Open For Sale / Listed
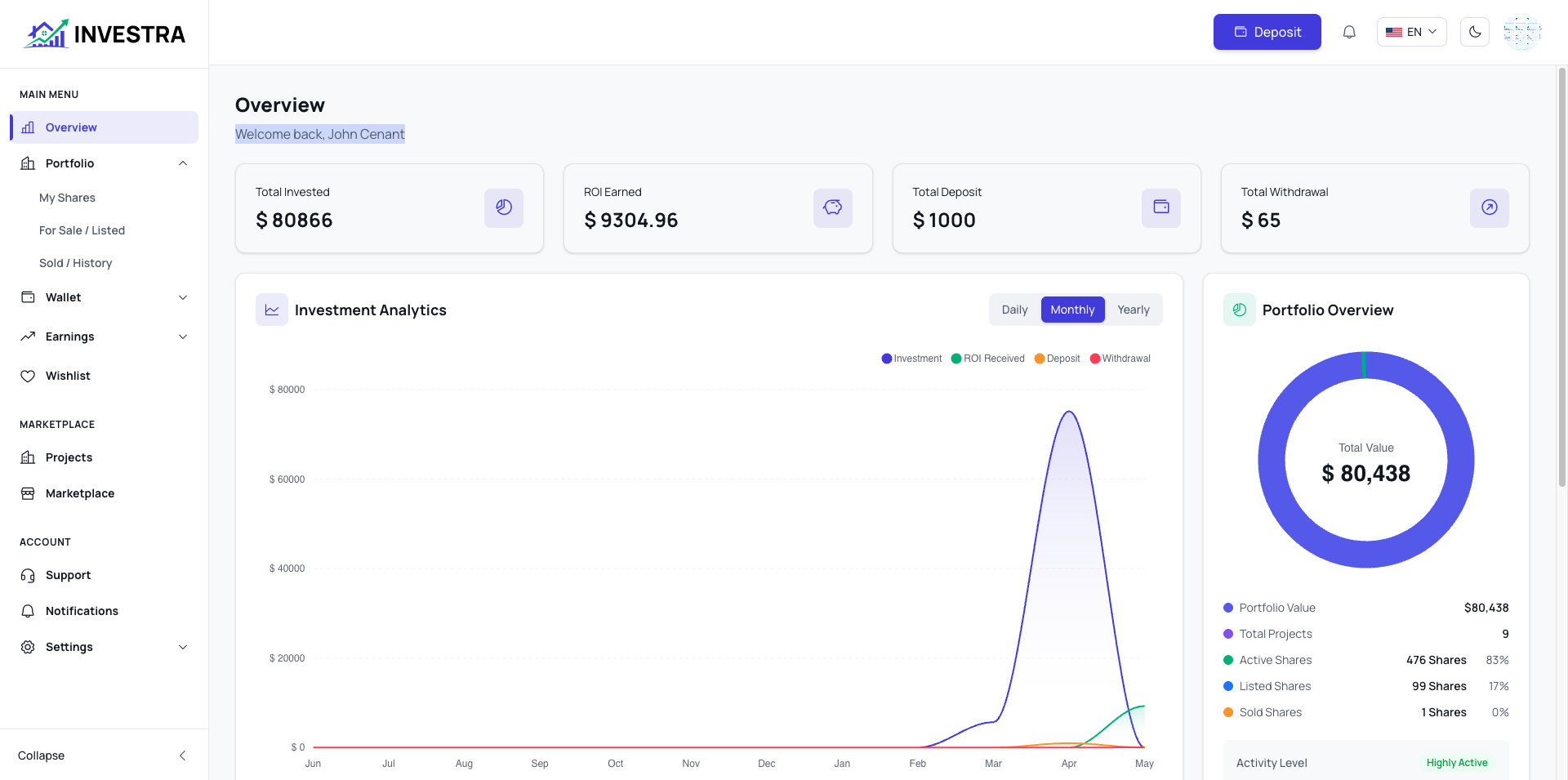 82,230
